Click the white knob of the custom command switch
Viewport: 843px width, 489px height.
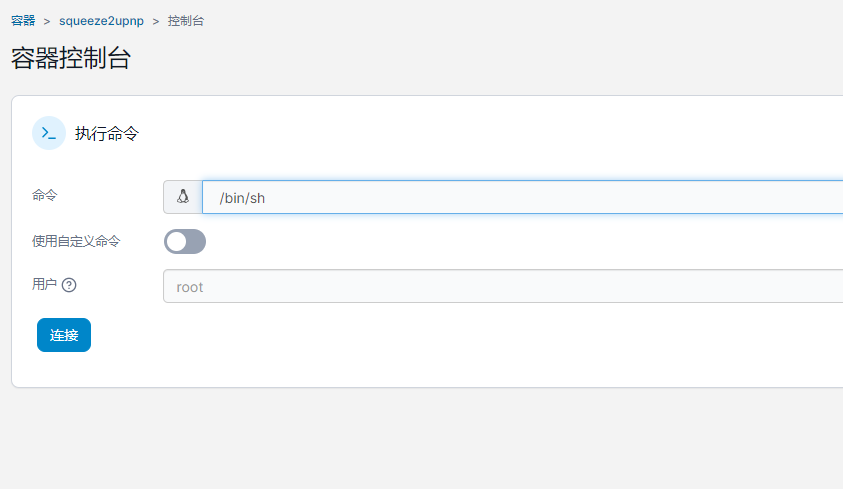[176, 242]
